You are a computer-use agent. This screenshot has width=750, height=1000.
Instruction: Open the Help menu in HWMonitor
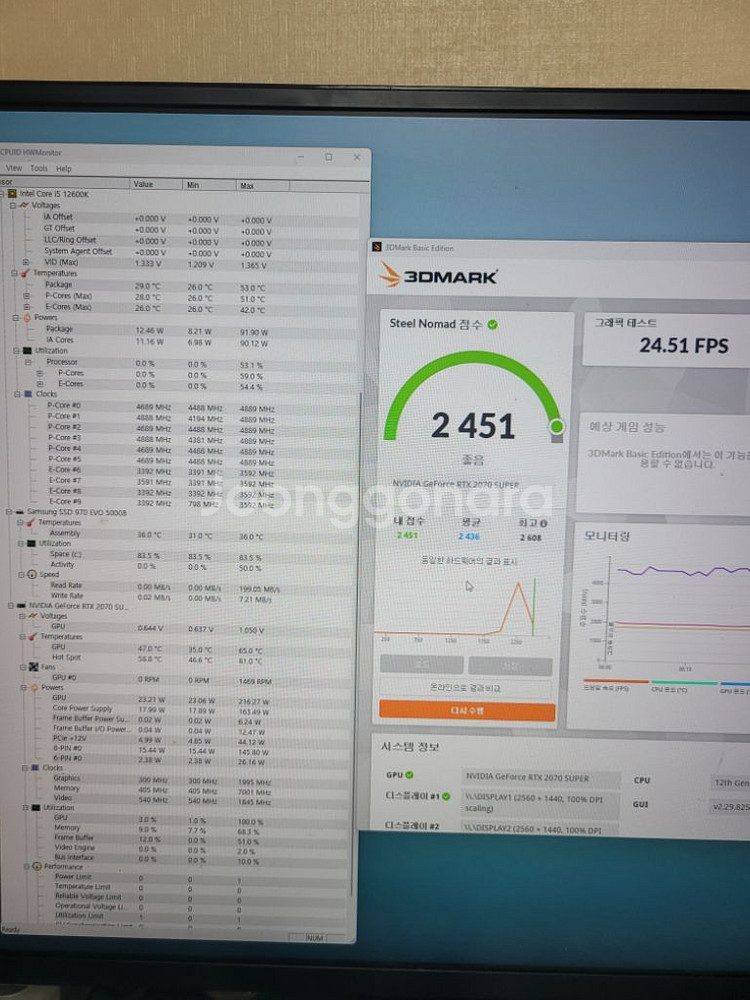tap(64, 169)
